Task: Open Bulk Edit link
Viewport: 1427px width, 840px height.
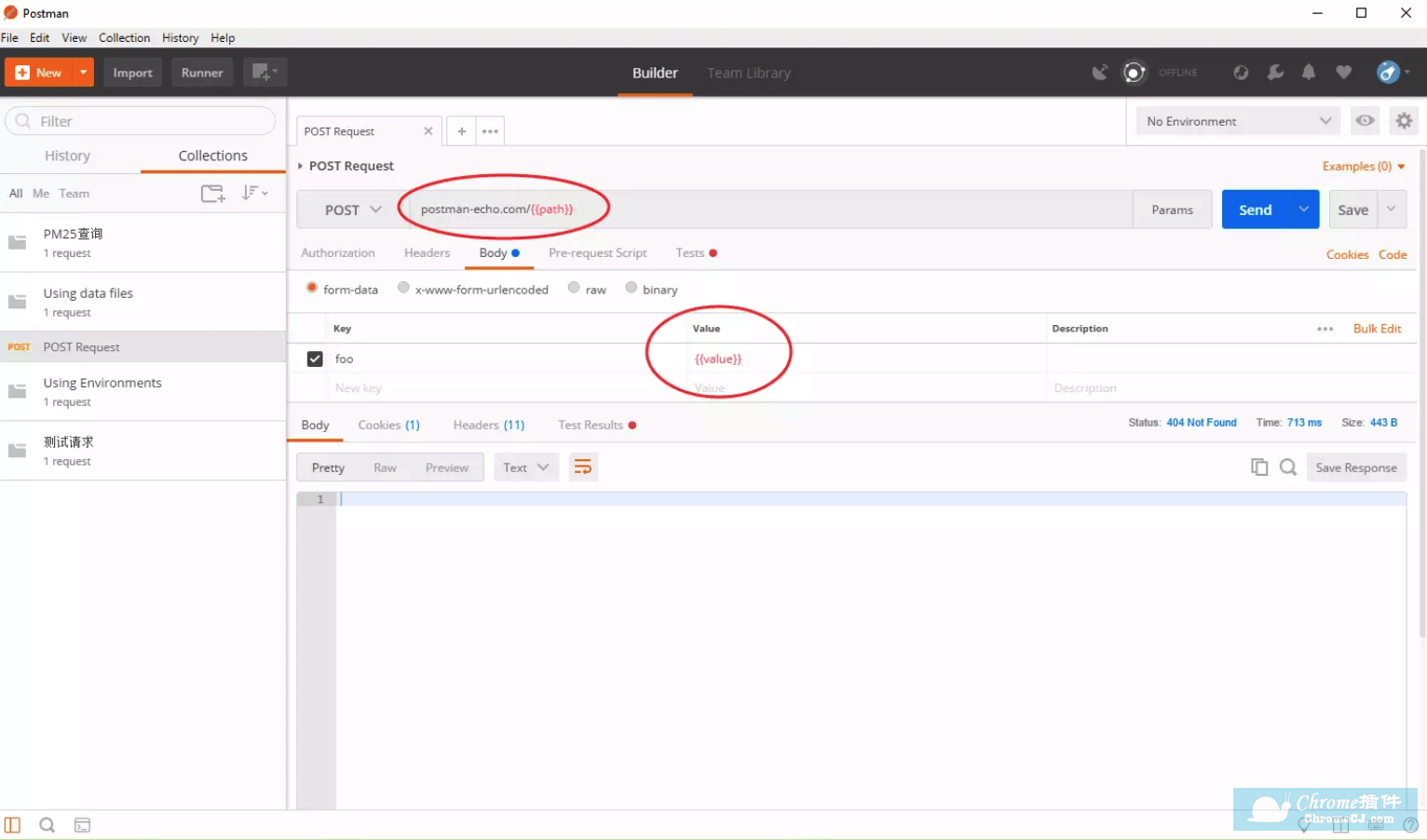Action: tap(1377, 329)
